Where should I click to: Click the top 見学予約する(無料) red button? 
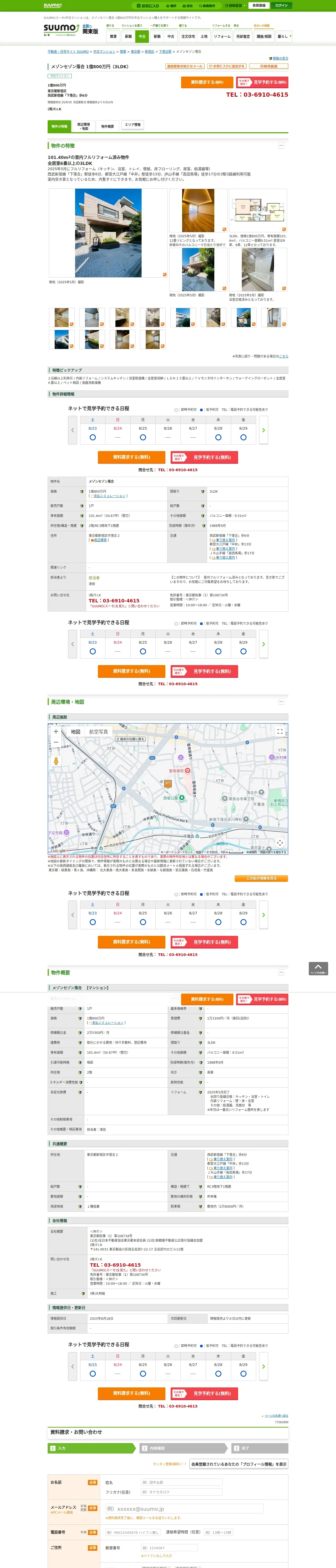(262, 82)
